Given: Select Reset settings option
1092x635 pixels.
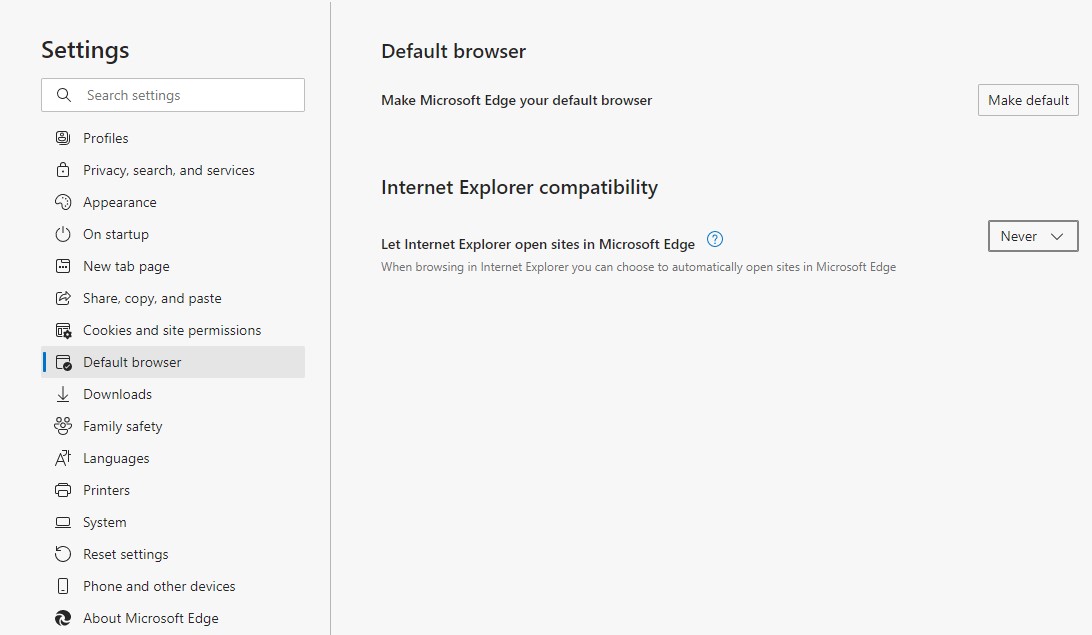Looking at the screenshot, I should (x=173, y=554).
